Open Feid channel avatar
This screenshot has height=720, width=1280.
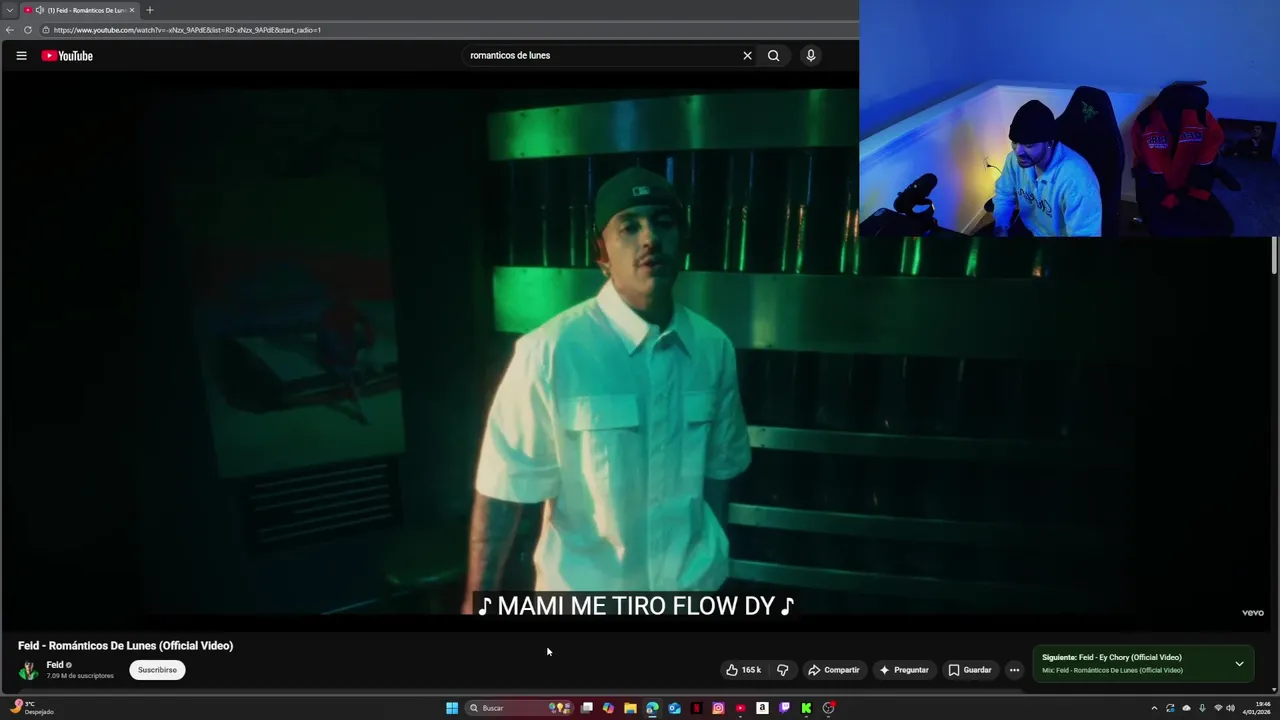[29, 670]
